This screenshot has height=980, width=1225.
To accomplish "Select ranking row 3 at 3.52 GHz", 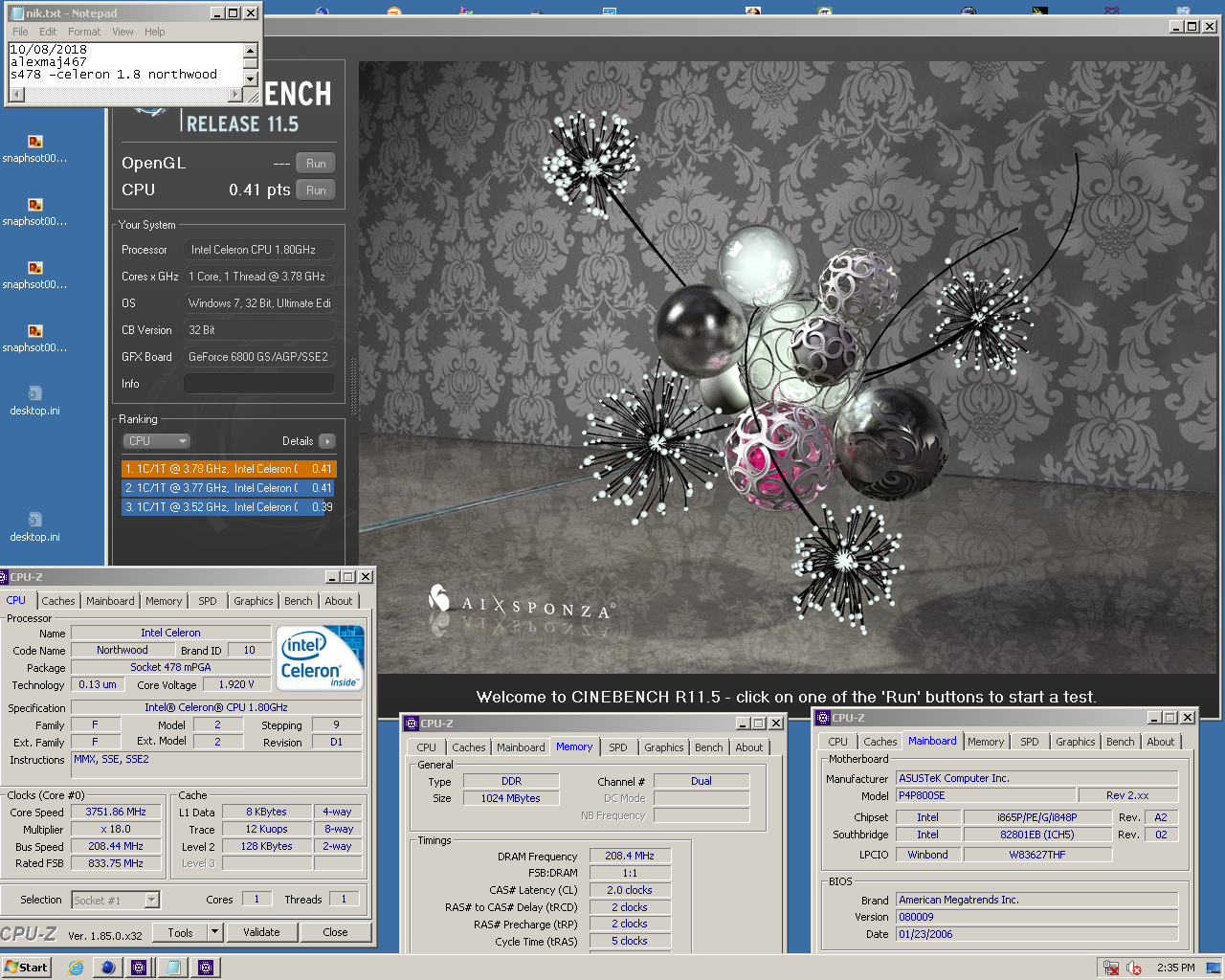I will [x=229, y=507].
